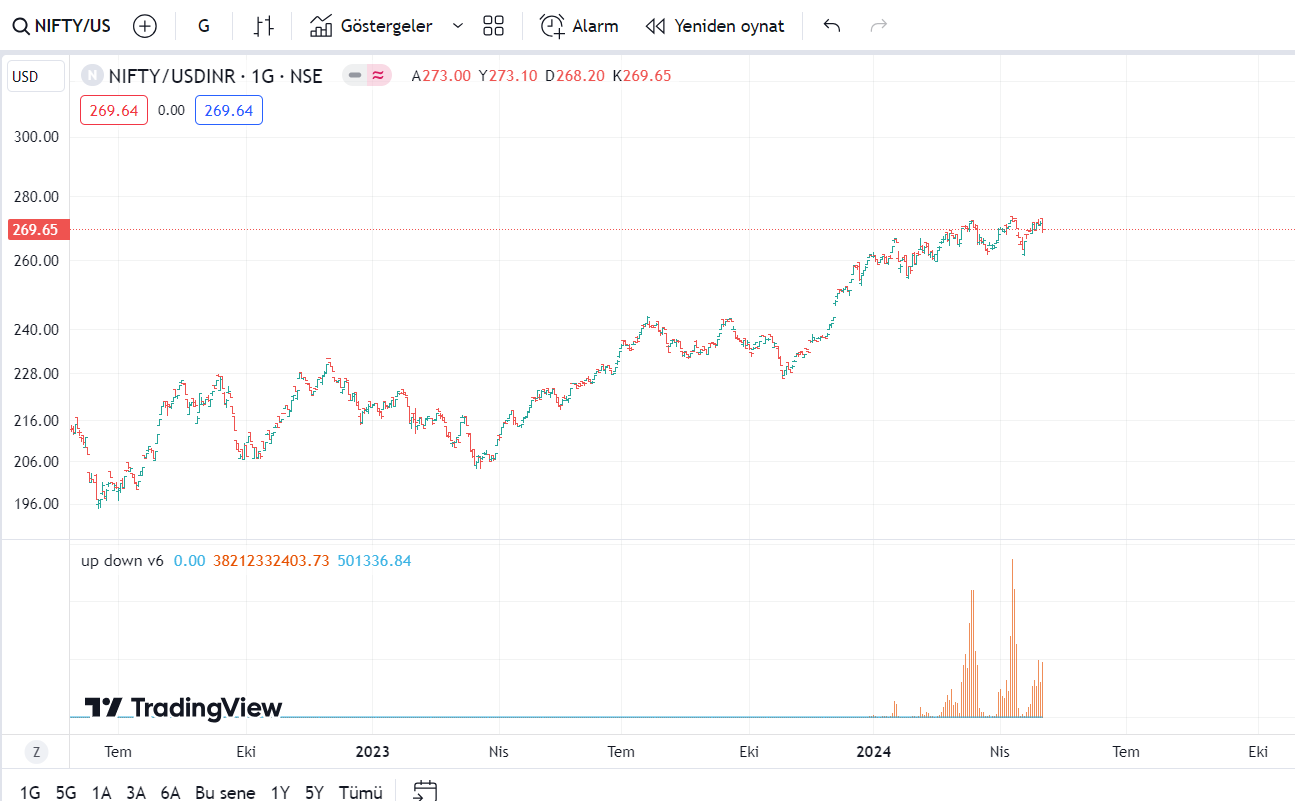Open the G timeframe interval dropdown
This screenshot has height=801, width=1295.
click(204, 26)
